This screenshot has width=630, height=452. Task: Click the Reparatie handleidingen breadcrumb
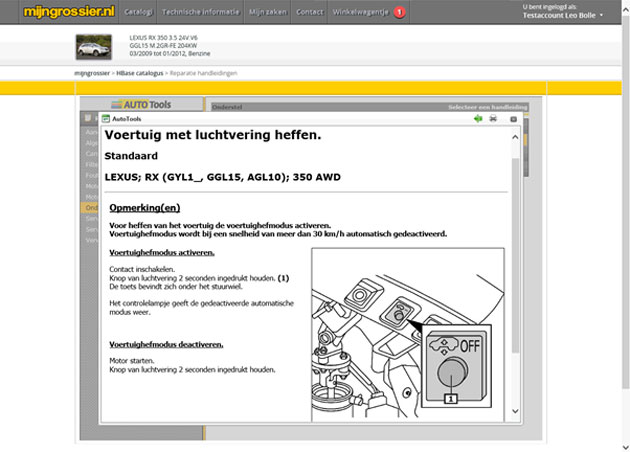[203, 73]
